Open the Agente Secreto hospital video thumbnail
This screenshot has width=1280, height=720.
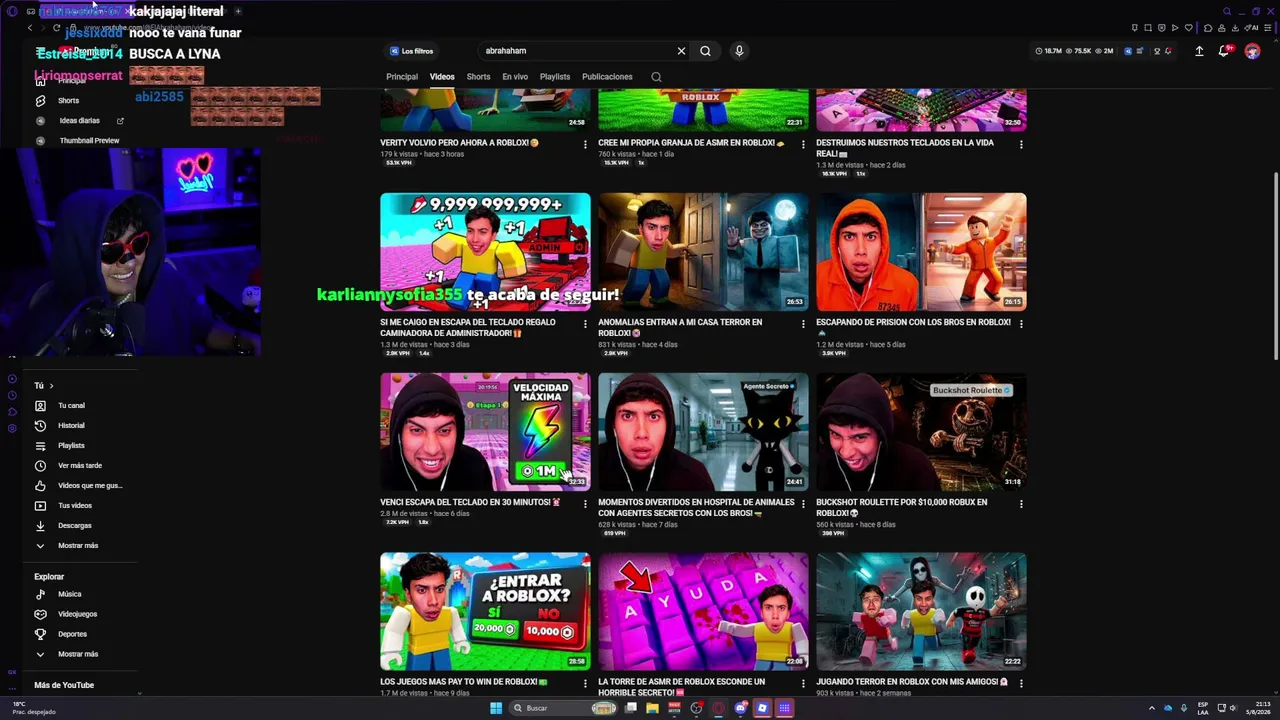point(703,432)
